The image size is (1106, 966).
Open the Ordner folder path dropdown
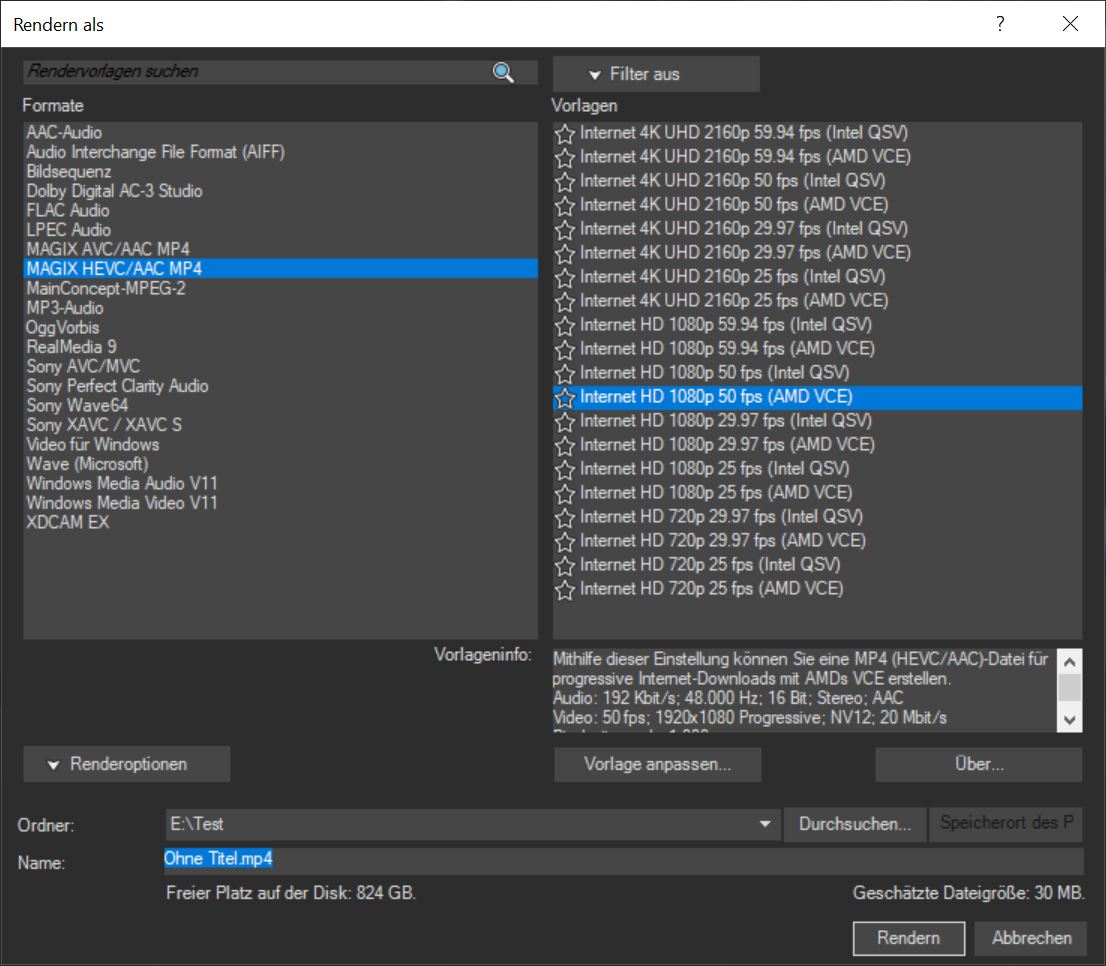pyautogui.click(x=765, y=824)
